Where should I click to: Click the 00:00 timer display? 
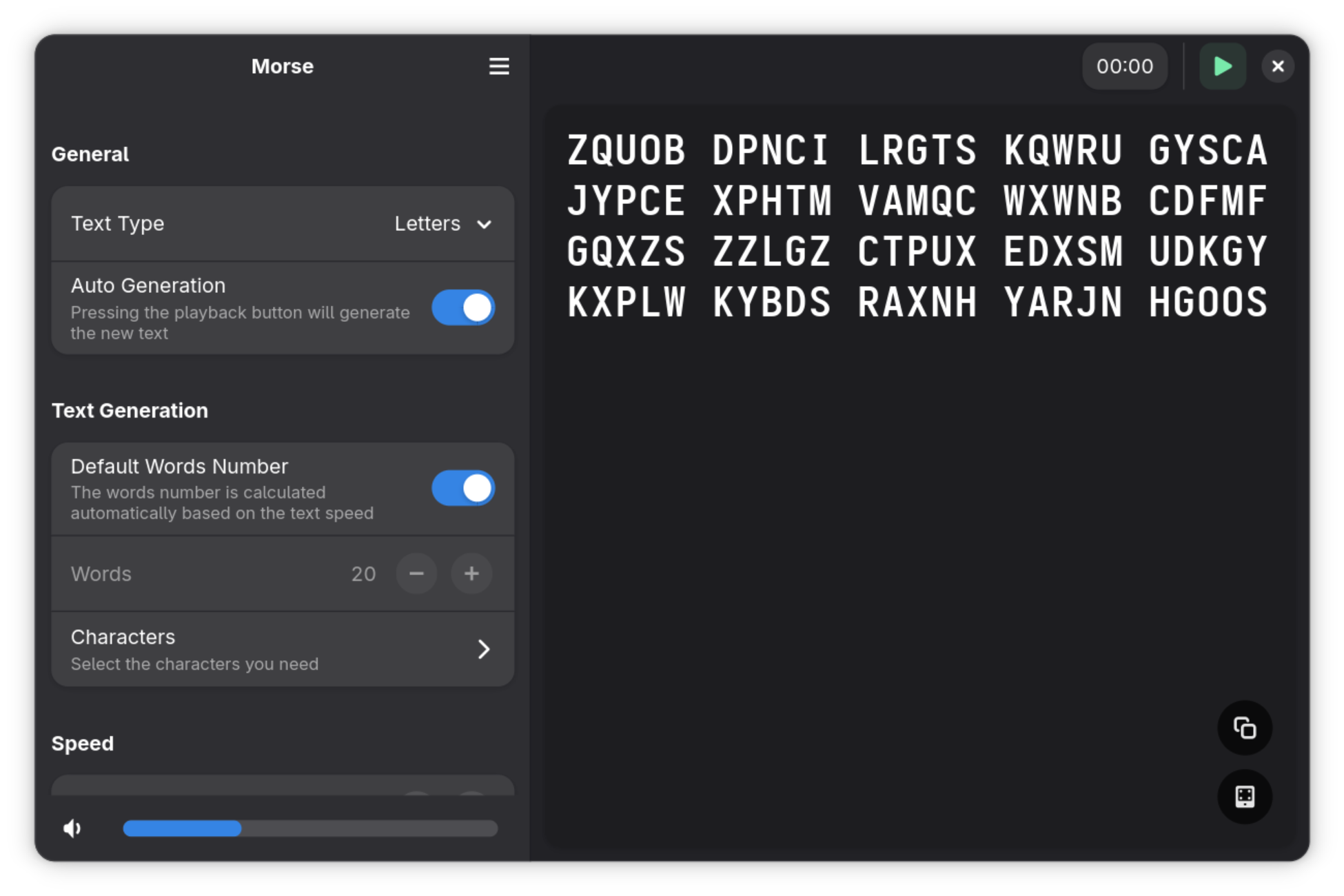pyautogui.click(x=1124, y=66)
